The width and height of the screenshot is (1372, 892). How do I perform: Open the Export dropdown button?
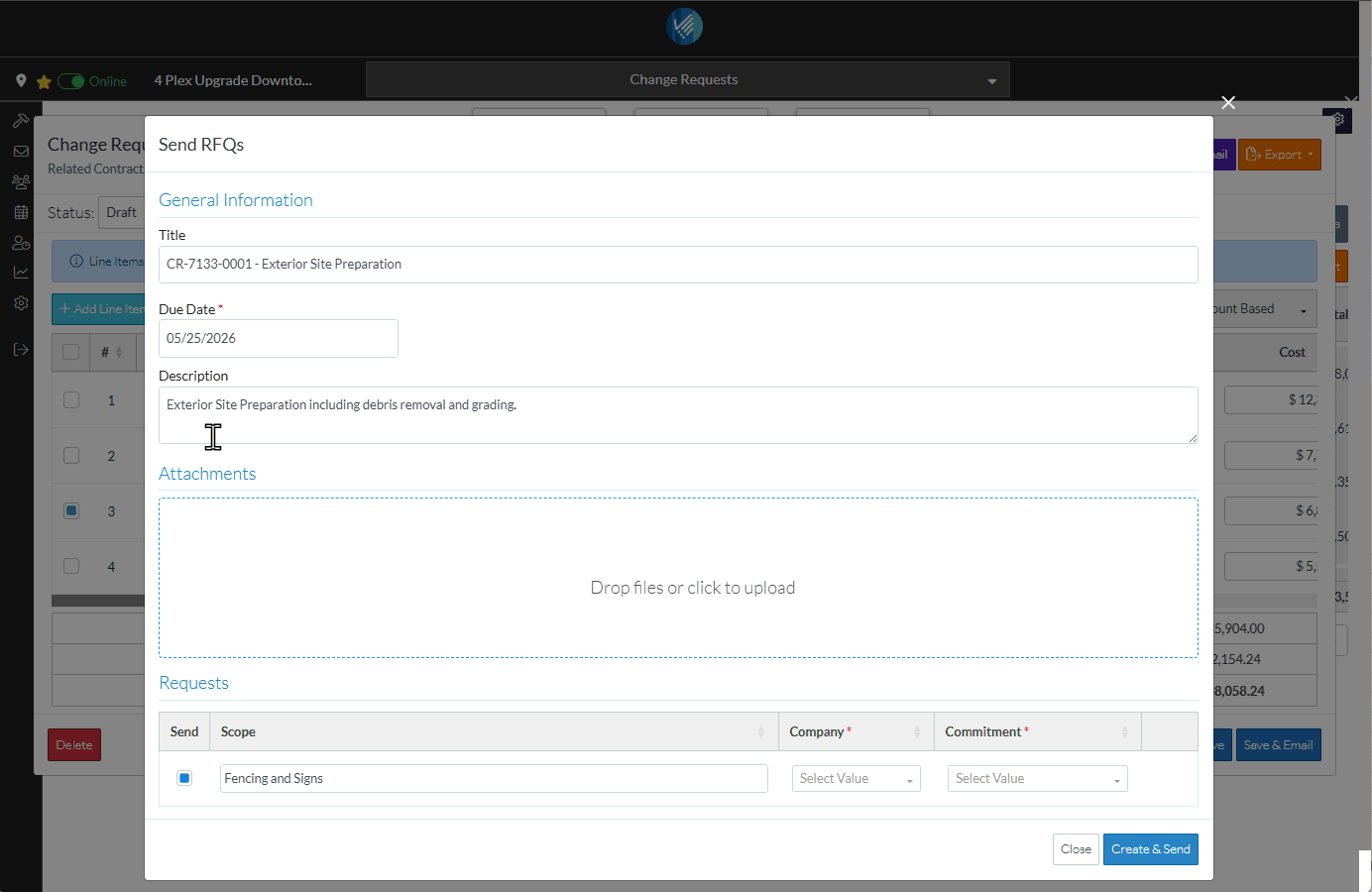[x=1279, y=155]
